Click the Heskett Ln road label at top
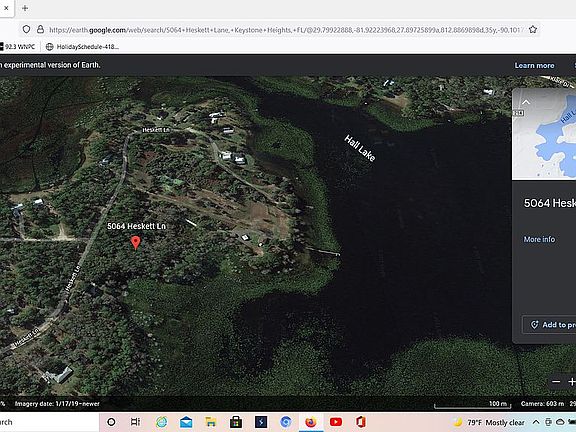Viewport: 576px width, 432px height. [x=156, y=130]
